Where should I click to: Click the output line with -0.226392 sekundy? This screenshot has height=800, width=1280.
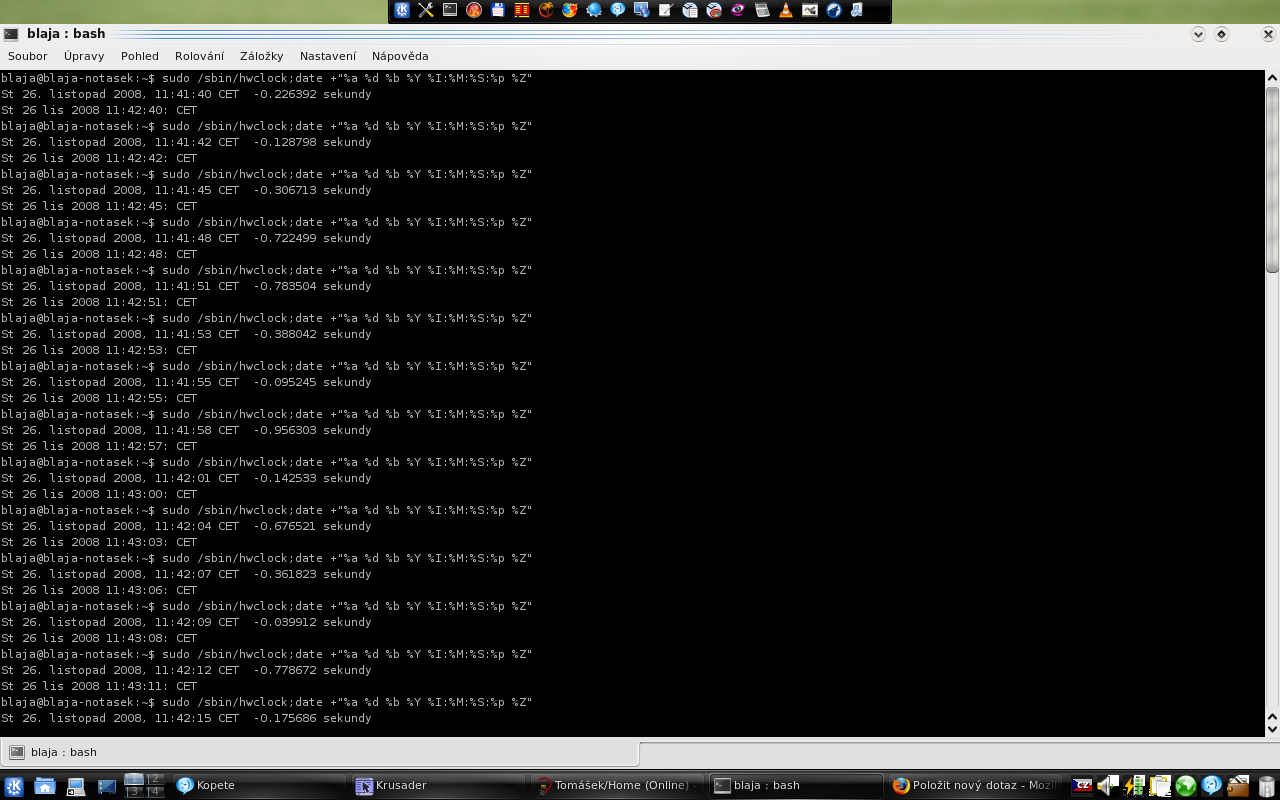(186, 94)
